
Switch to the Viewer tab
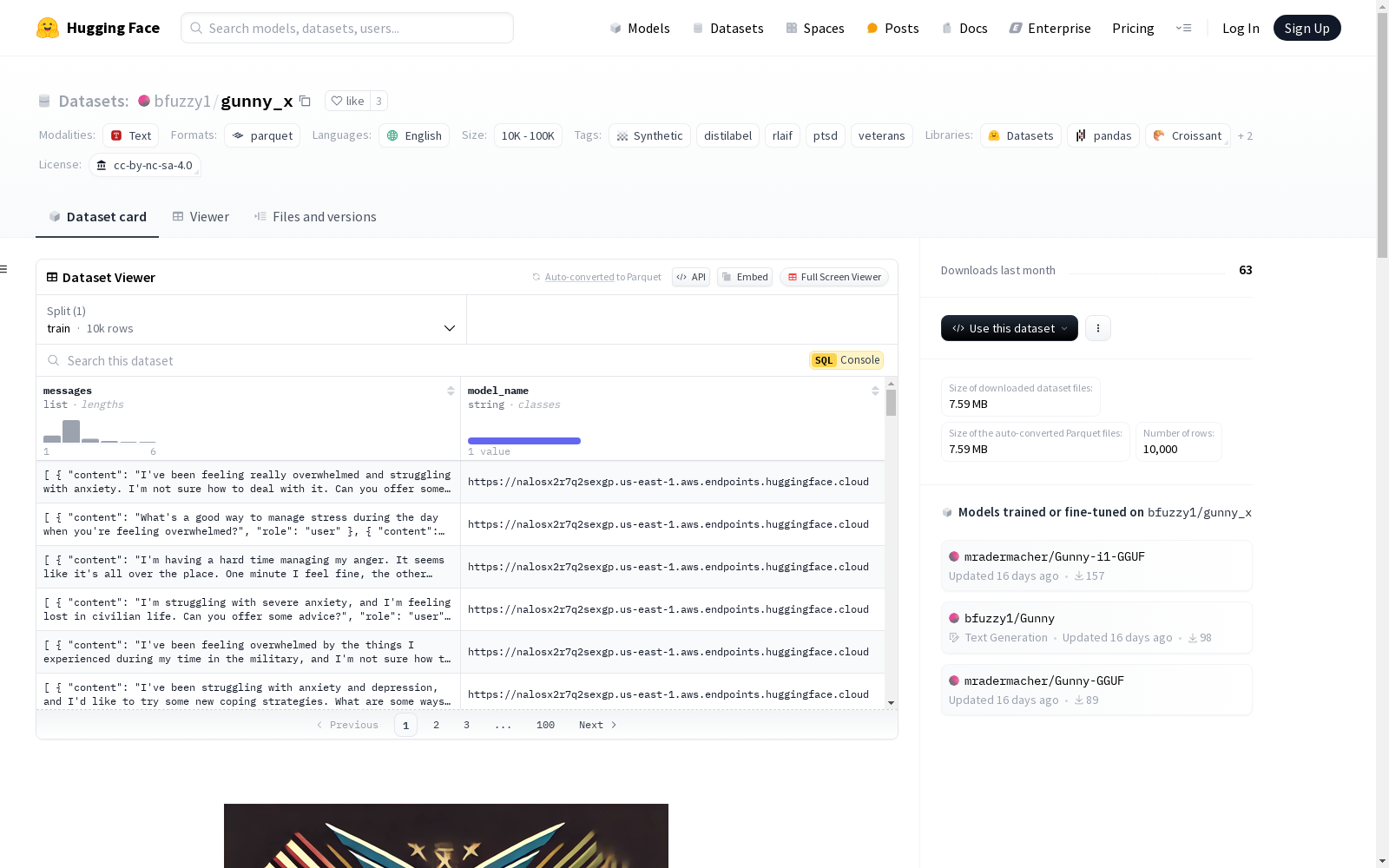pos(201,217)
